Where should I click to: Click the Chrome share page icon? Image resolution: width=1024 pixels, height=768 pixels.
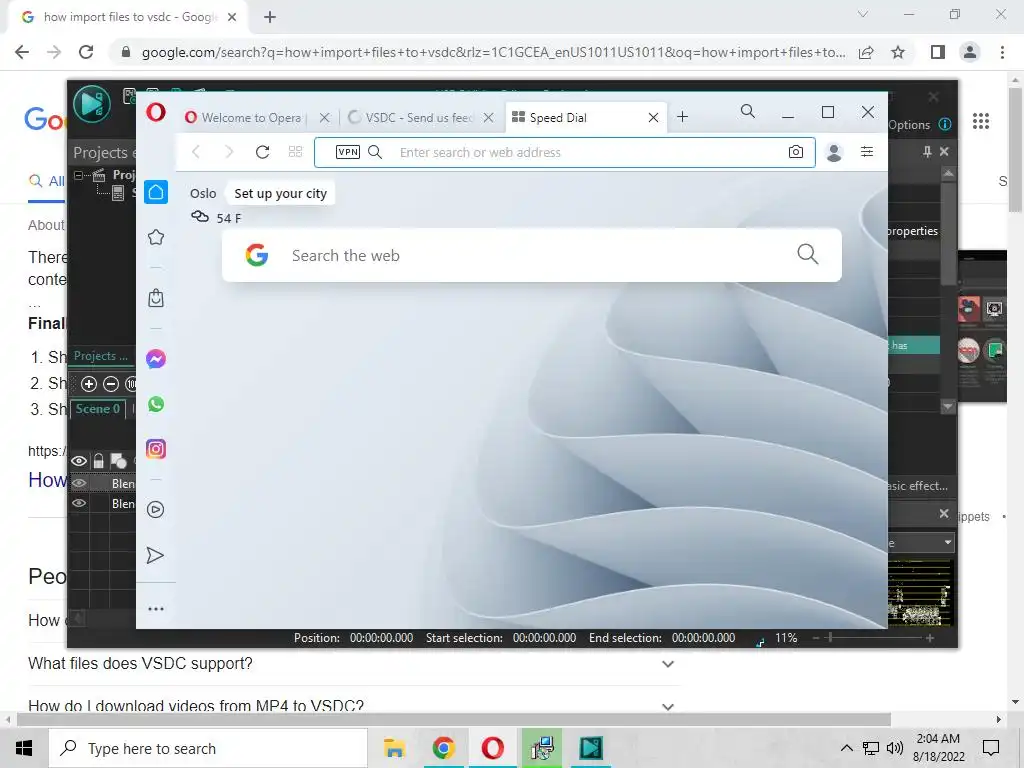coord(866,52)
